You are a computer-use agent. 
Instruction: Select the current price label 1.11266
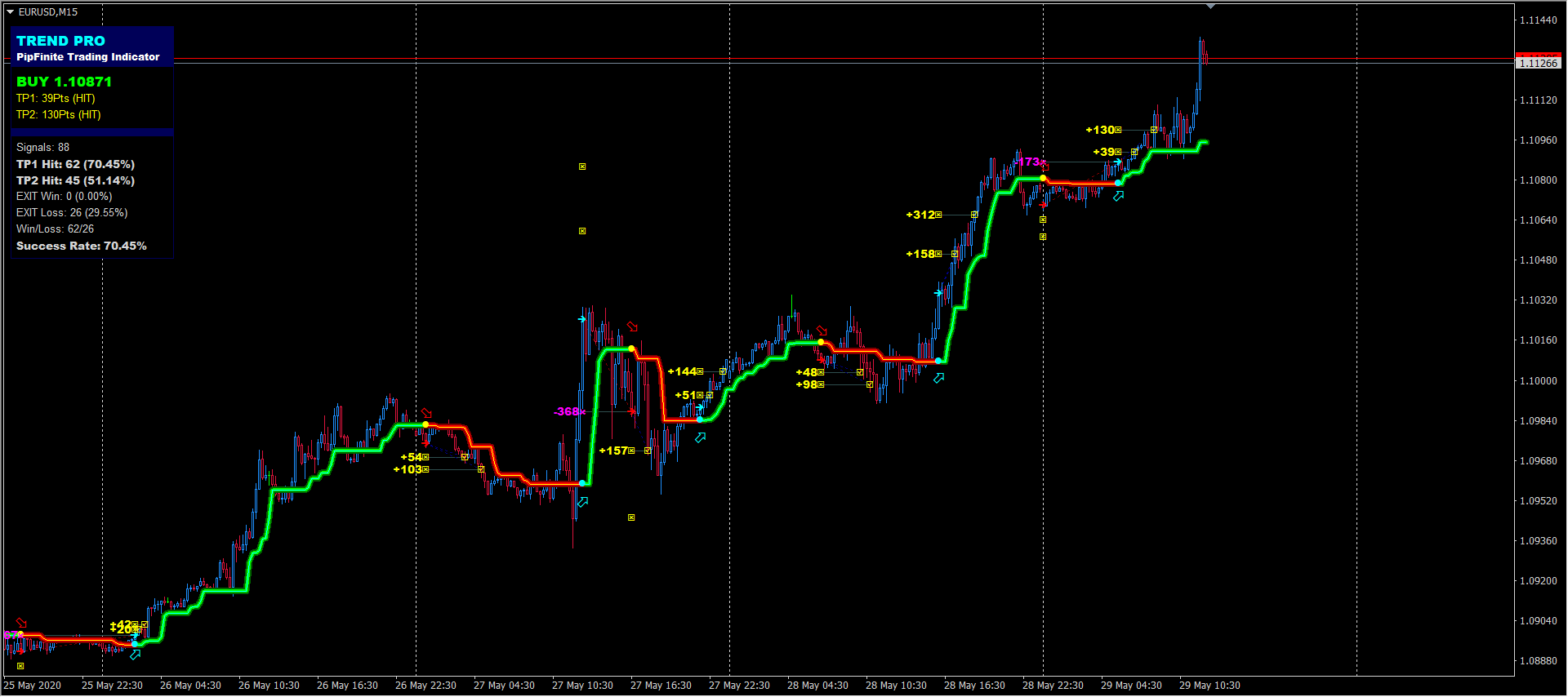pos(1539,63)
